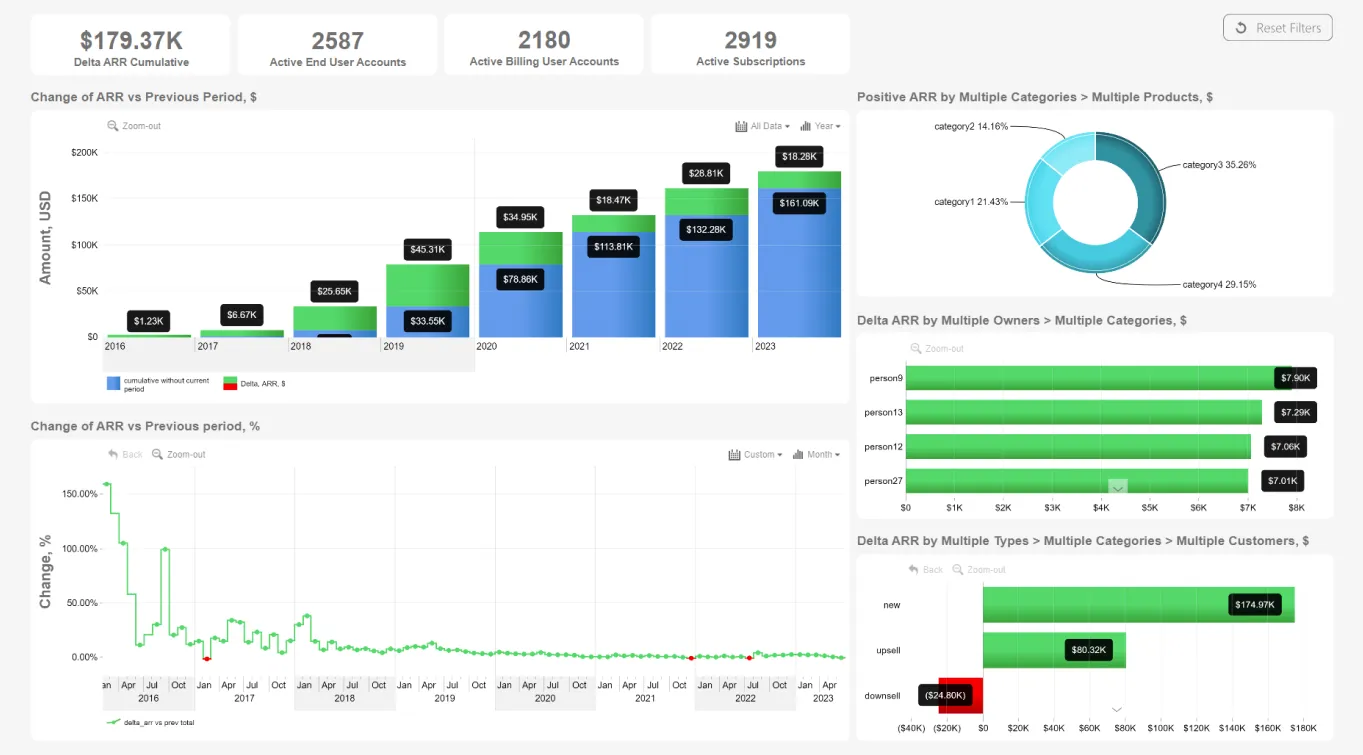This screenshot has width=1363, height=755.
Task: Open the All Data range dropdown
Action: pyautogui.click(x=762, y=126)
